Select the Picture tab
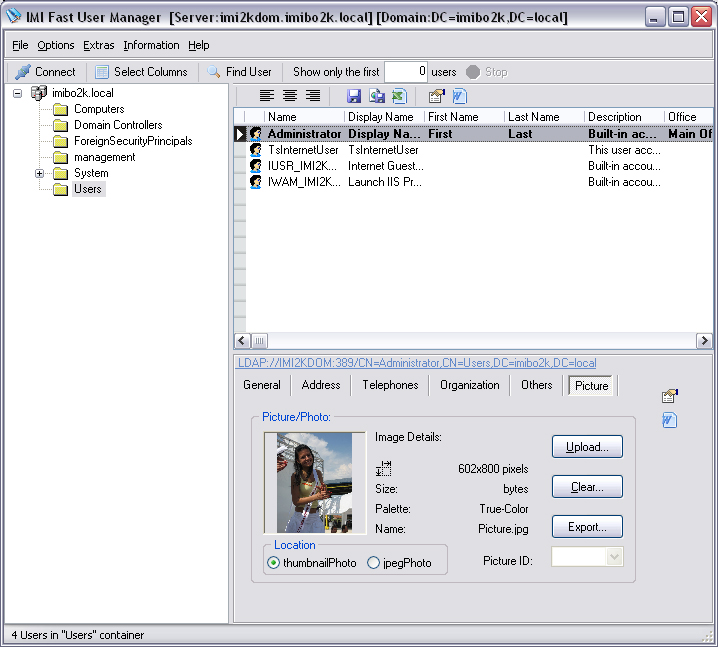 click(x=592, y=386)
